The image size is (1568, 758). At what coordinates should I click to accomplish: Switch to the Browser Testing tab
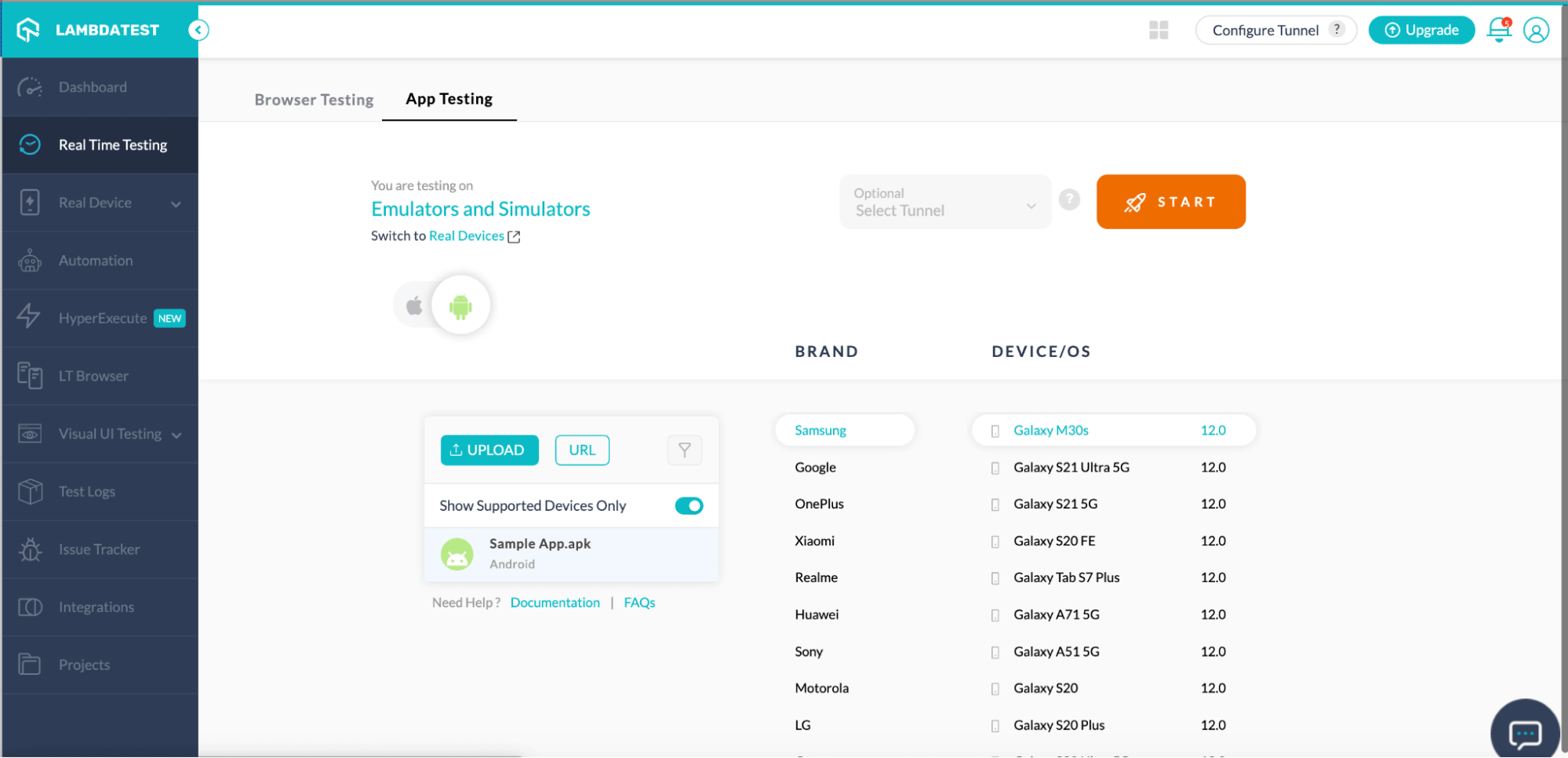tap(314, 100)
